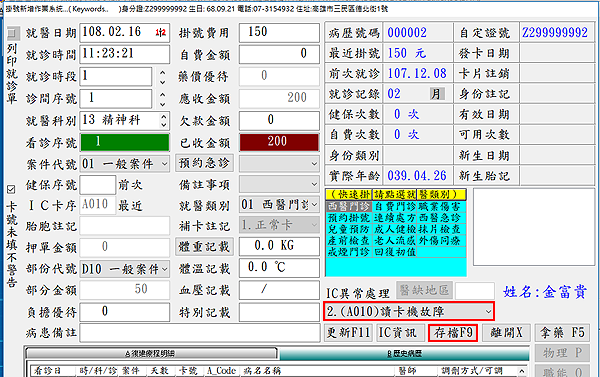Click the 就醫科別 spinner up arrow
Screen dimensions: 600x377
pos(164,116)
